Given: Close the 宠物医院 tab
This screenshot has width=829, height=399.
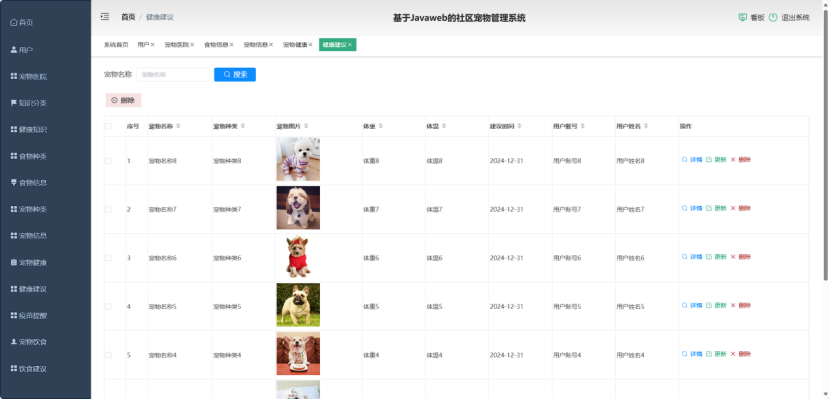Looking at the screenshot, I should (x=192, y=45).
